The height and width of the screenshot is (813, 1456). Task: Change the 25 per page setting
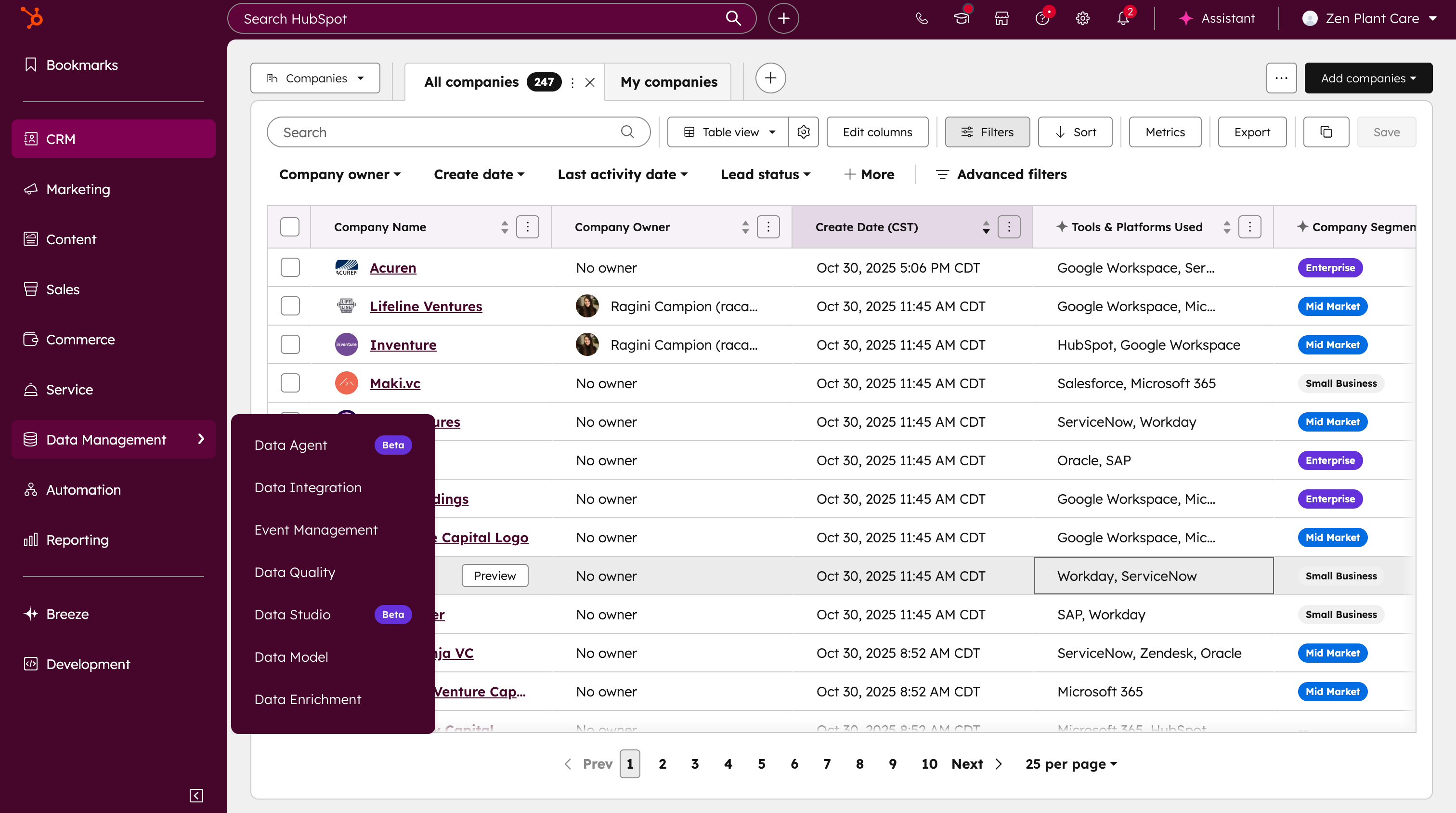pos(1071,764)
